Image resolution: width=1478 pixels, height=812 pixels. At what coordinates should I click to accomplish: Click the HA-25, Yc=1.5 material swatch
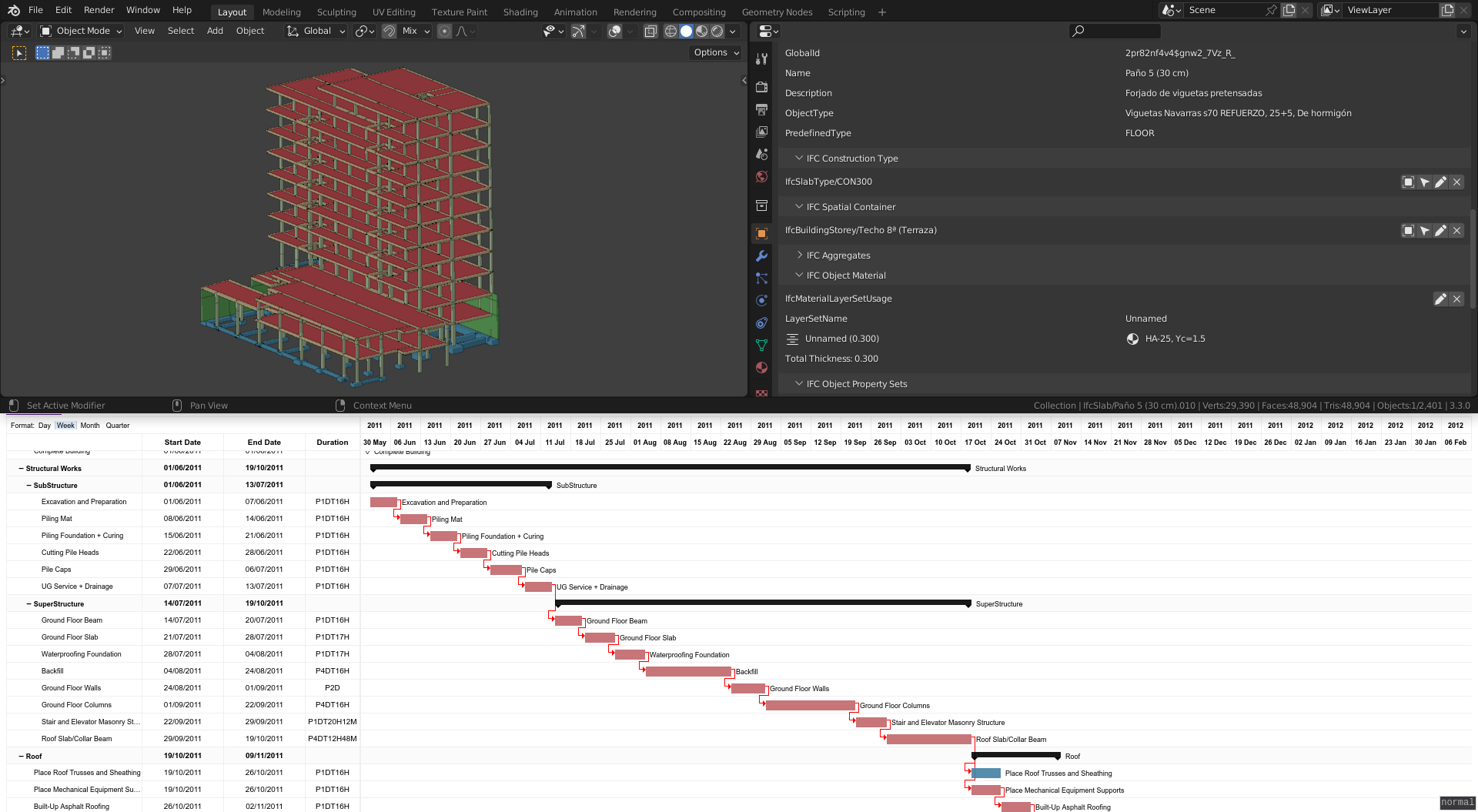tap(1132, 339)
